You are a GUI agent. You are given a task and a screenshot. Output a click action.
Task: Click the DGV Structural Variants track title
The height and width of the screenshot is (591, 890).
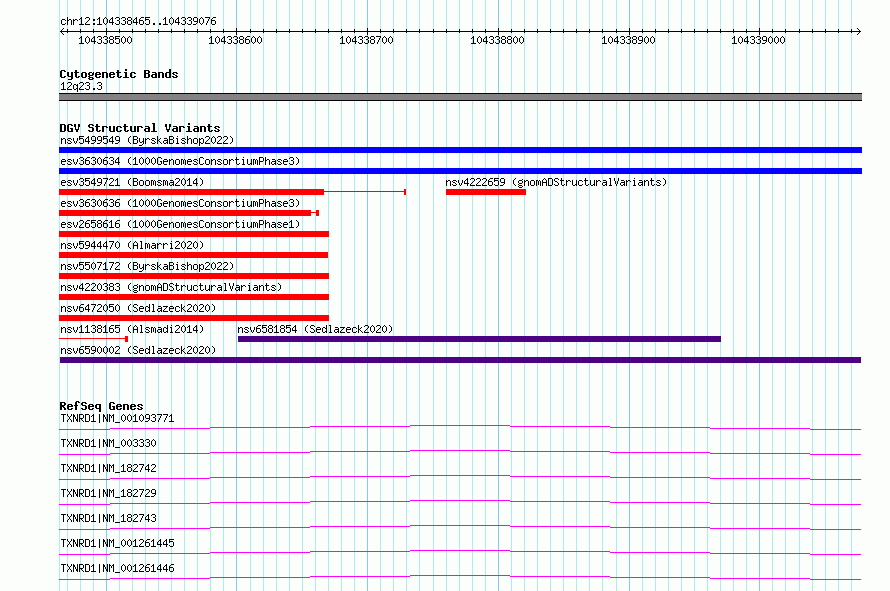[140, 128]
